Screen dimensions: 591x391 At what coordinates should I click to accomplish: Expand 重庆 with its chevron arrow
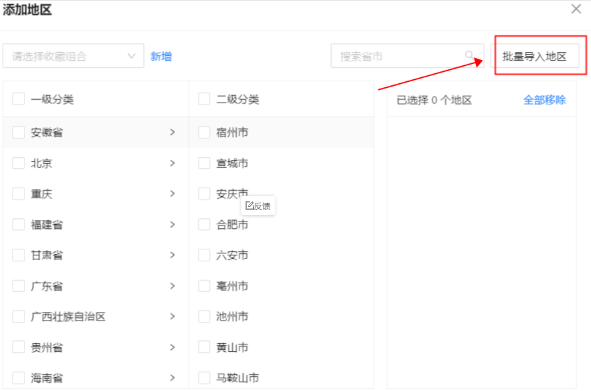pos(172,194)
